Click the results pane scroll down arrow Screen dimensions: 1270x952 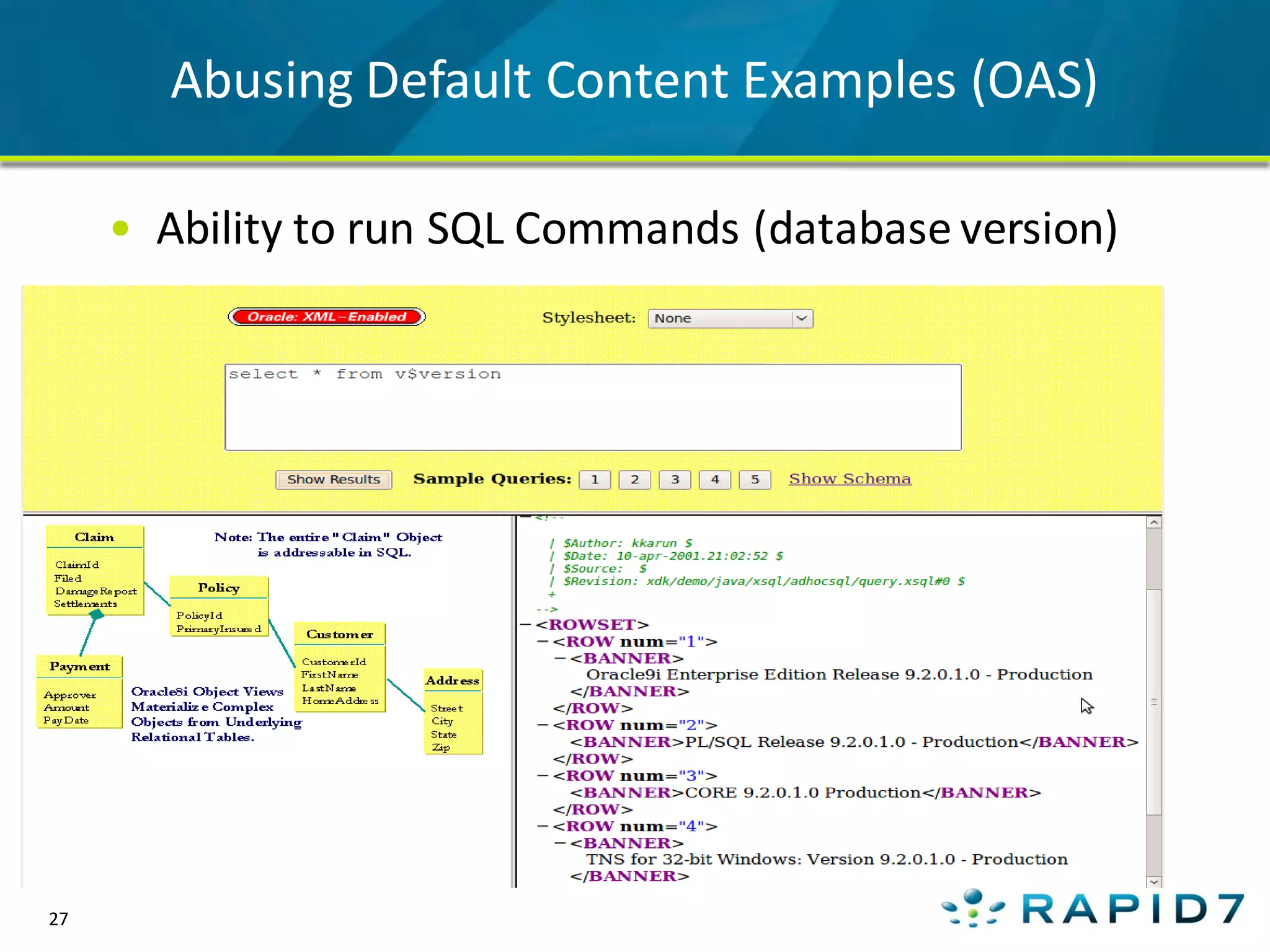(x=1154, y=881)
